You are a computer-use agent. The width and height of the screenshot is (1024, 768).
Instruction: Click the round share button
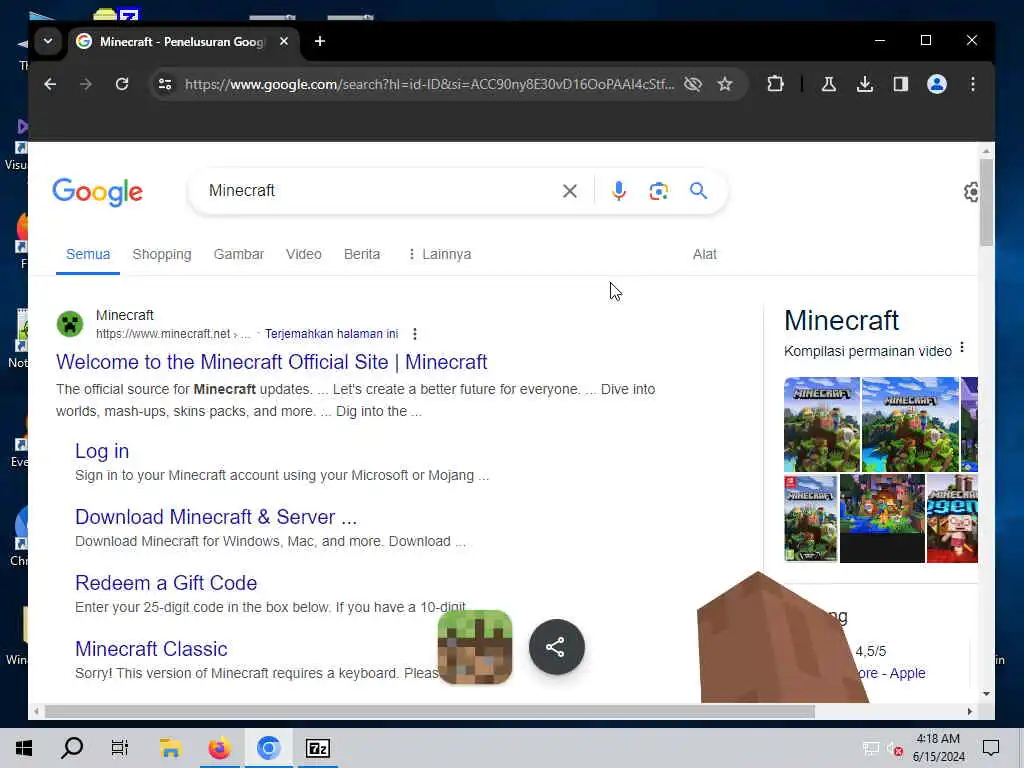tap(556, 647)
